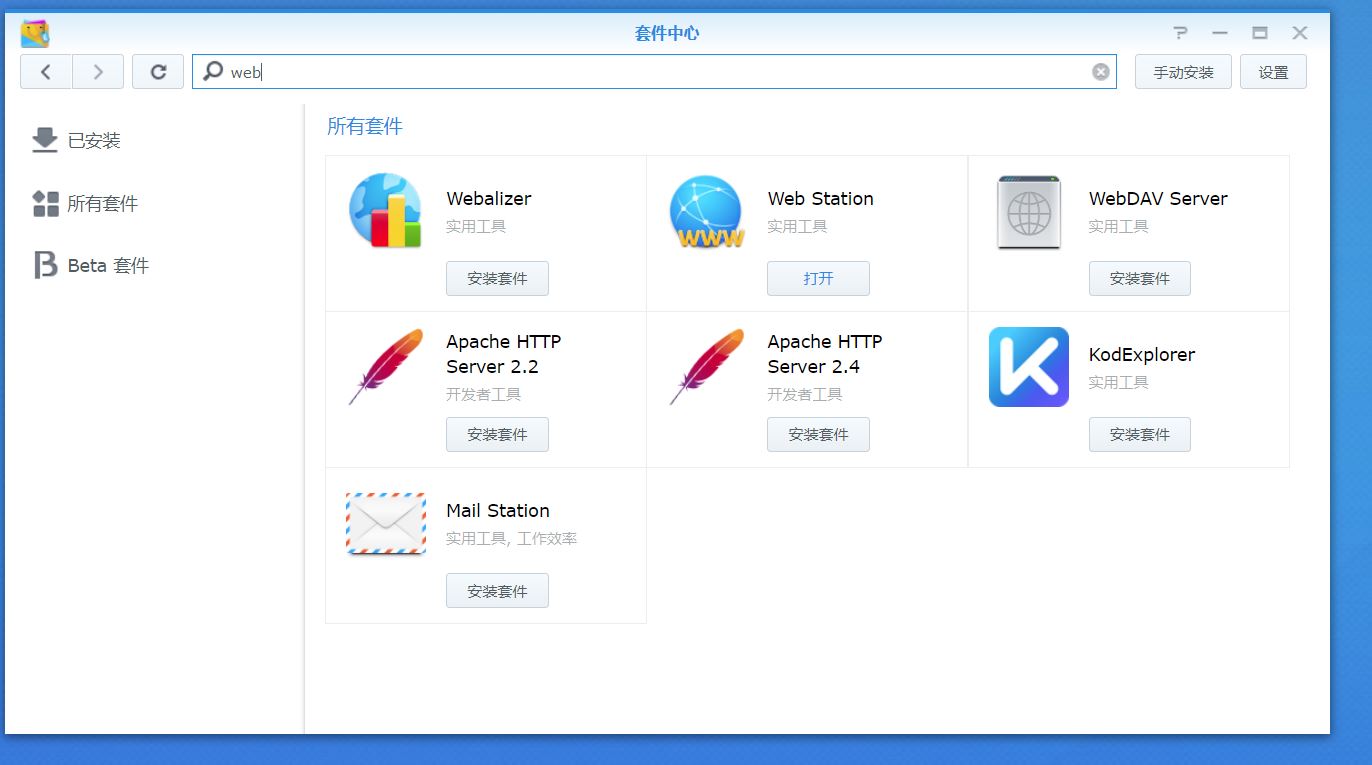Clear the search box with the X icon
1372x765 pixels.
1100,70
